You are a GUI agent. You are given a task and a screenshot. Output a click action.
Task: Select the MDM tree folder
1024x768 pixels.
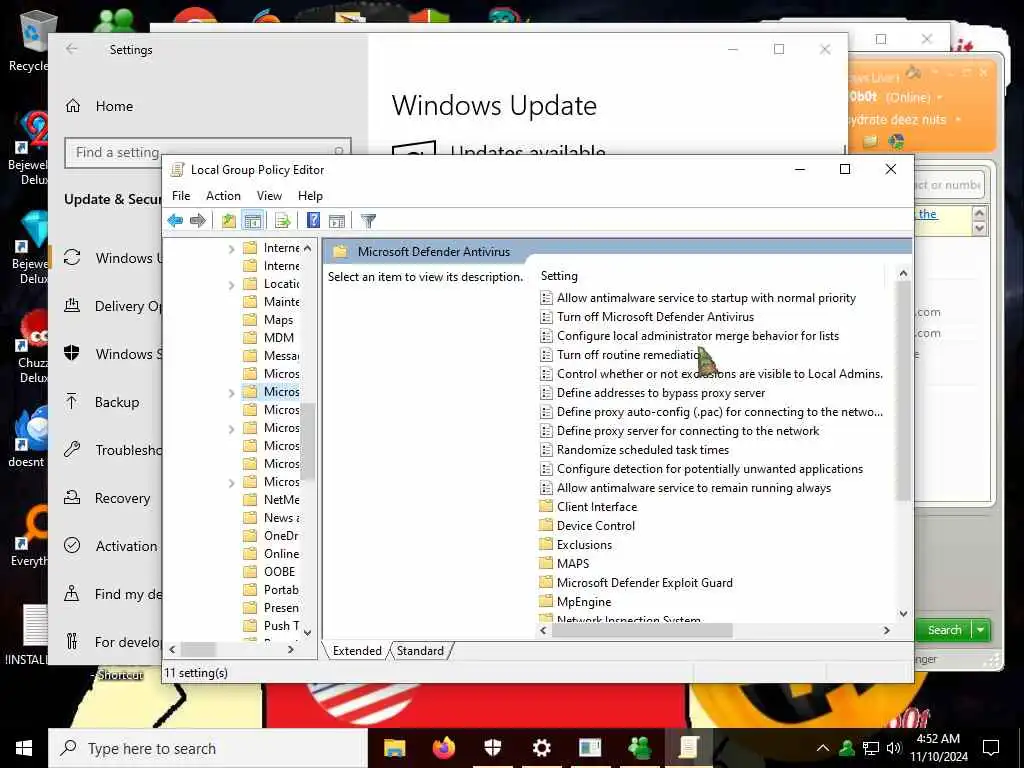pos(279,338)
